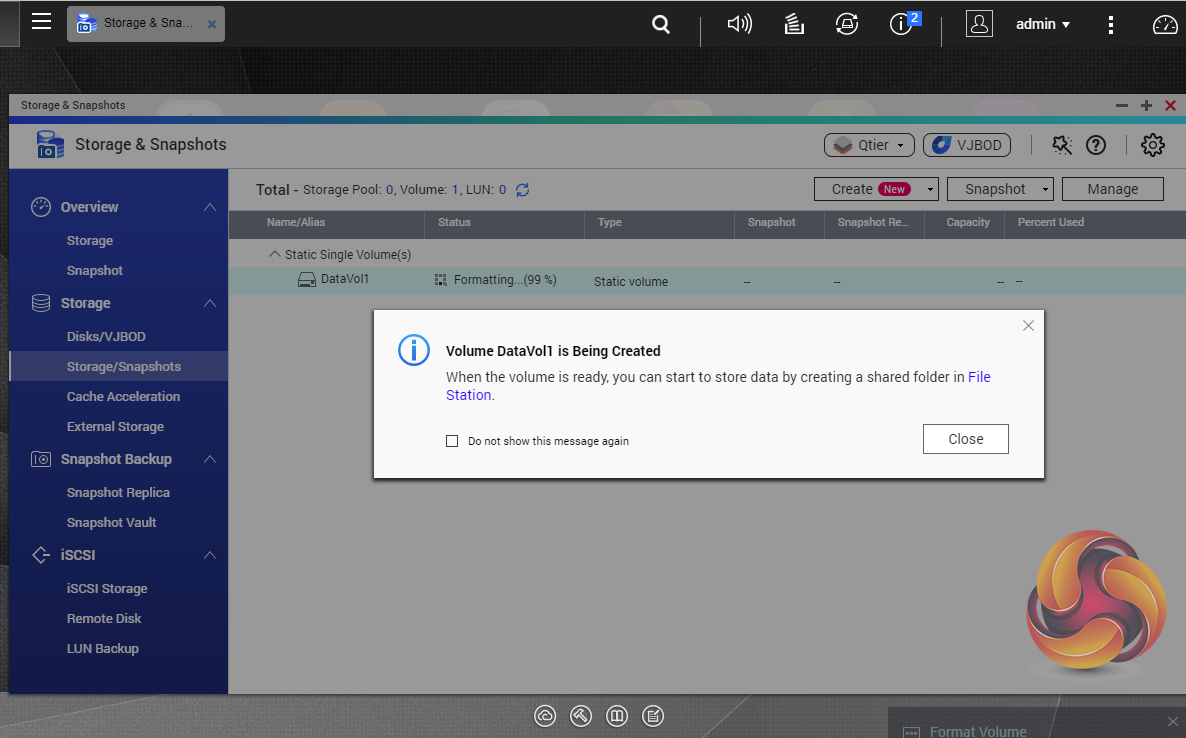Expand the Create dropdown arrow
1186x738 pixels.
[931, 189]
